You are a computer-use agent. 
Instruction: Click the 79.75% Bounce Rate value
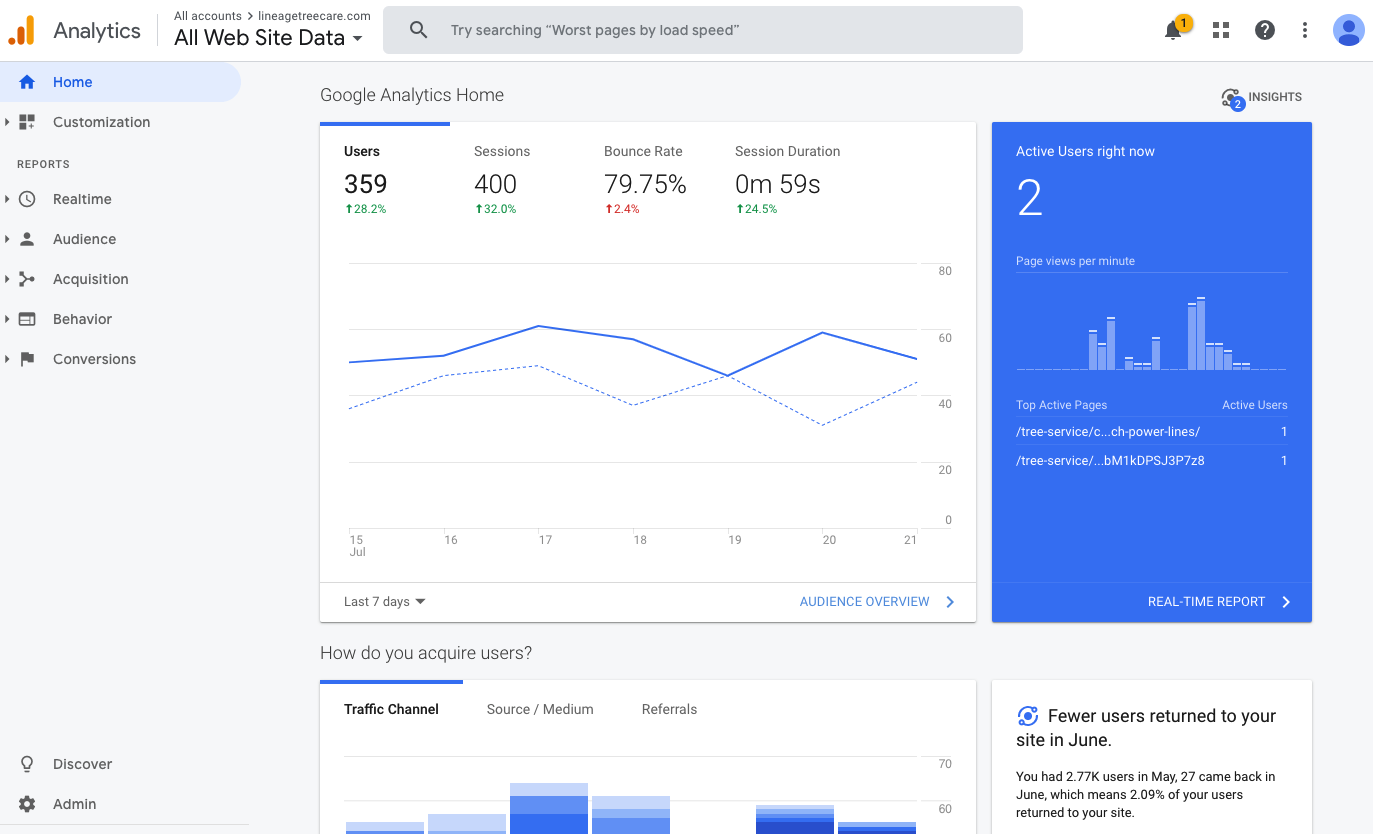[x=645, y=184]
